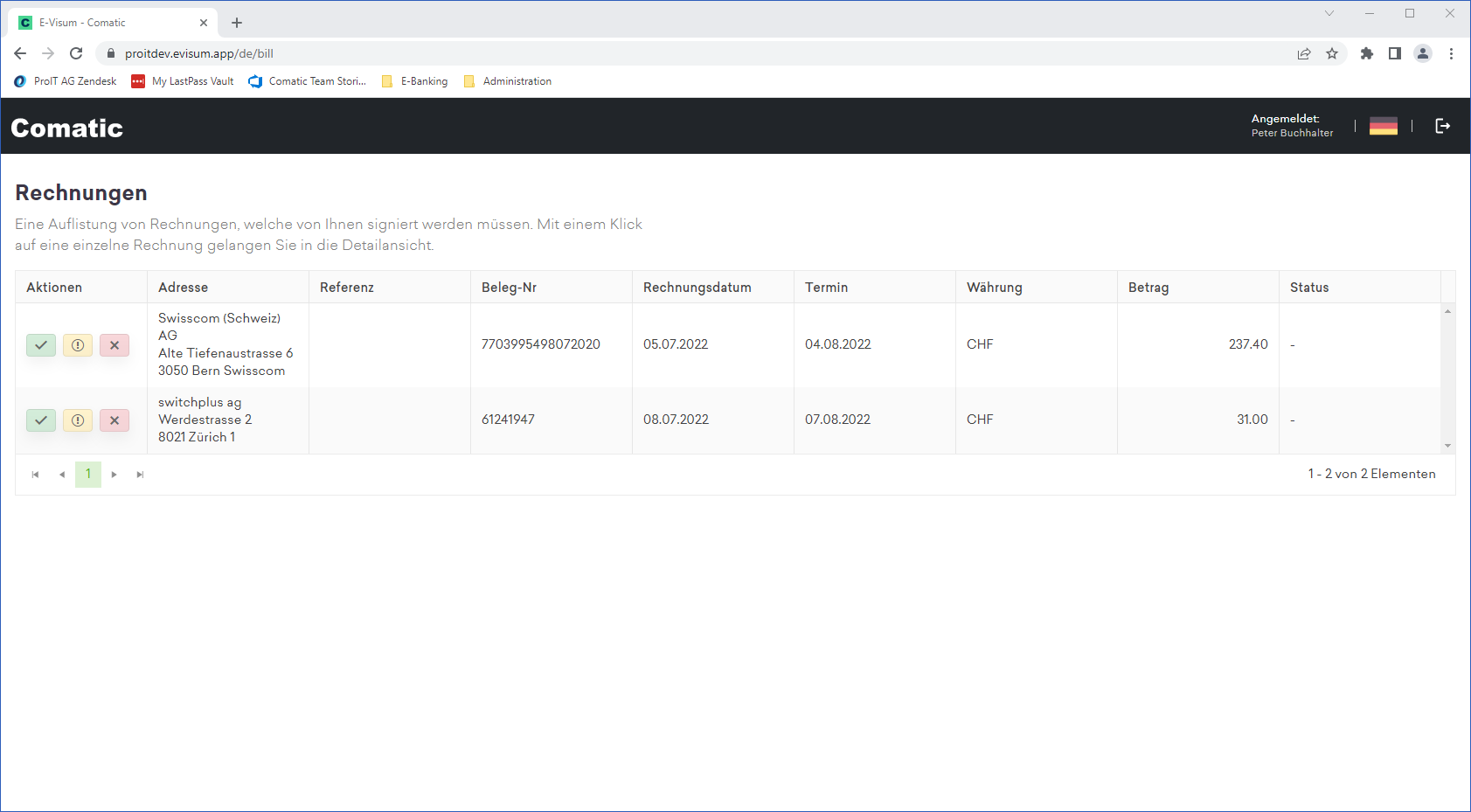Change language via German flag icon
The image size is (1471, 812).
click(1384, 126)
